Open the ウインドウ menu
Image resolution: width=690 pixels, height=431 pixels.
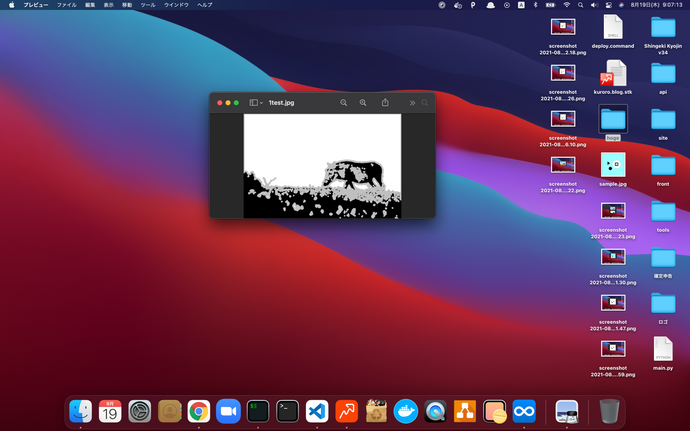click(x=176, y=5)
